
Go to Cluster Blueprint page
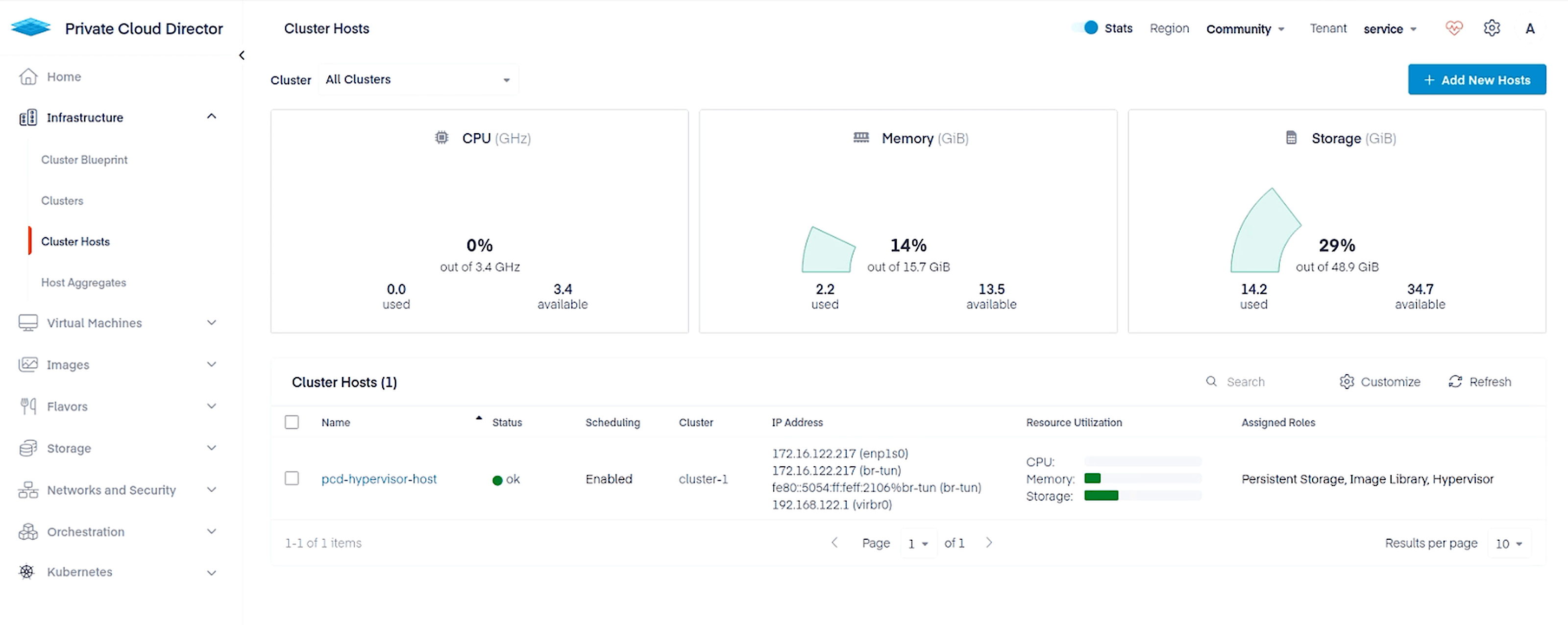(84, 160)
